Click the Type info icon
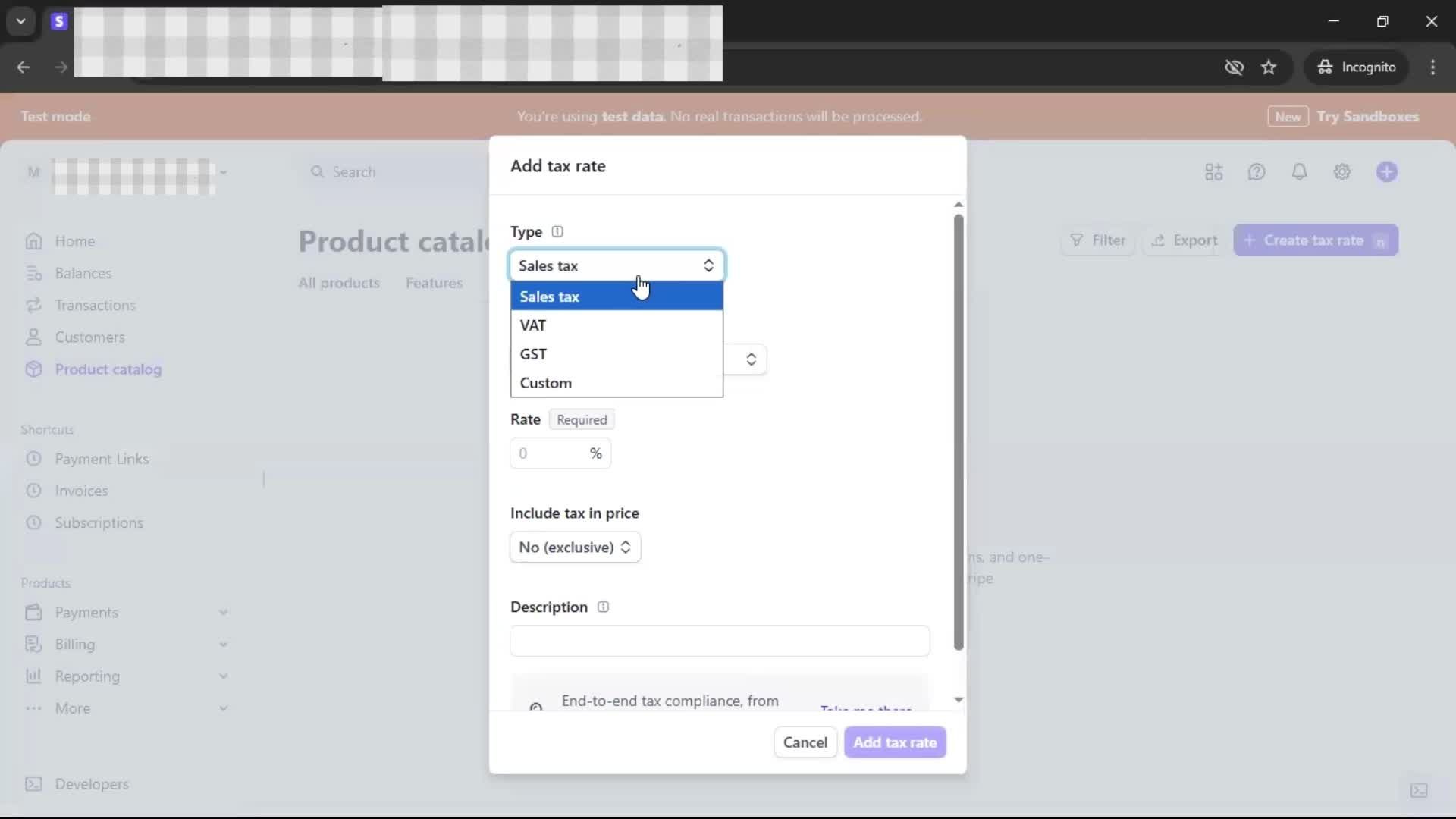Screen dimensions: 1456x819 point(557,231)
